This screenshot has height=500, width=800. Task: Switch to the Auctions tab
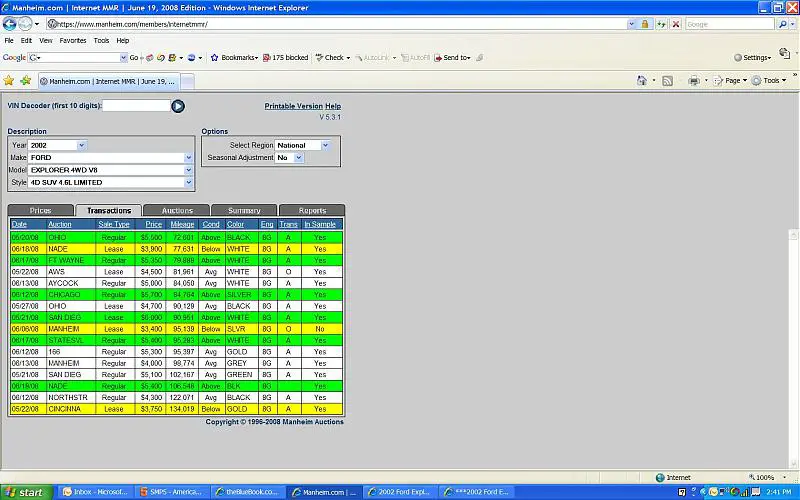(x=177, y=210)
